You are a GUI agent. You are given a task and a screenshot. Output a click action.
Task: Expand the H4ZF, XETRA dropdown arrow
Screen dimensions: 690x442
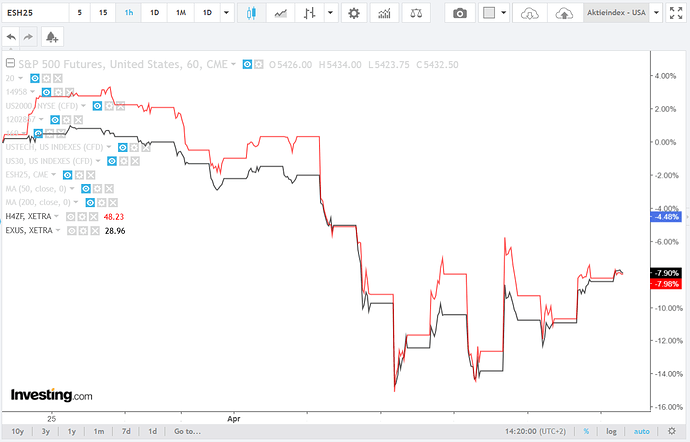click(x=56, y=216)
